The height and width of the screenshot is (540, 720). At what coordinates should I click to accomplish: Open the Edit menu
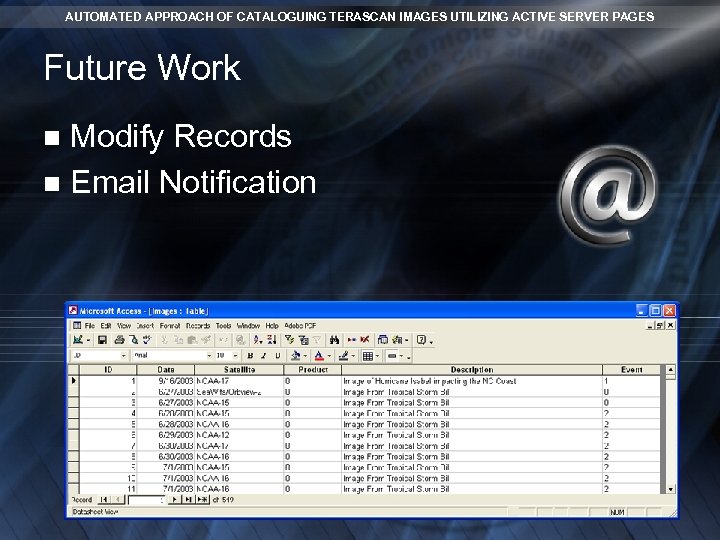(106, 326)
